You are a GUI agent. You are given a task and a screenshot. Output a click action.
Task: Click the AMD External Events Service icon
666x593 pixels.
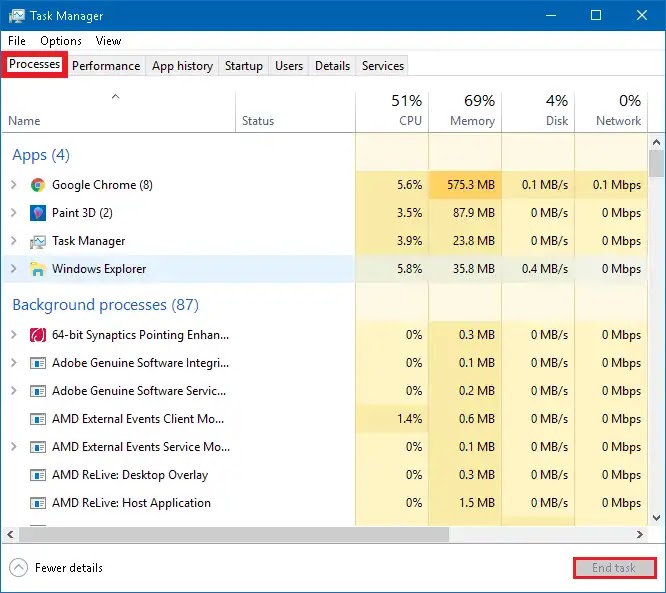click(38, 447)
